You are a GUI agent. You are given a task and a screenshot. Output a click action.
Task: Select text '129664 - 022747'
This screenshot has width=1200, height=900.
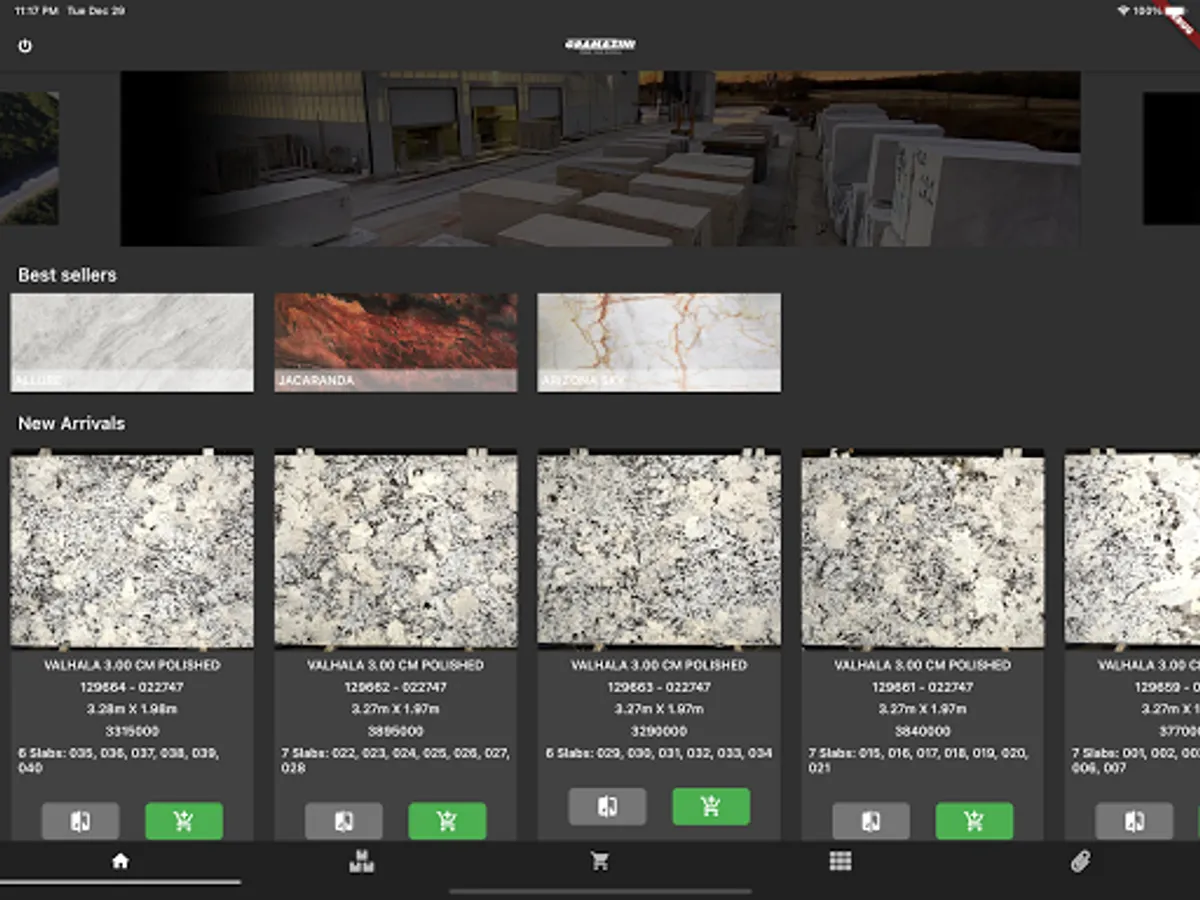pyautogui.click(x=132, y=687)
